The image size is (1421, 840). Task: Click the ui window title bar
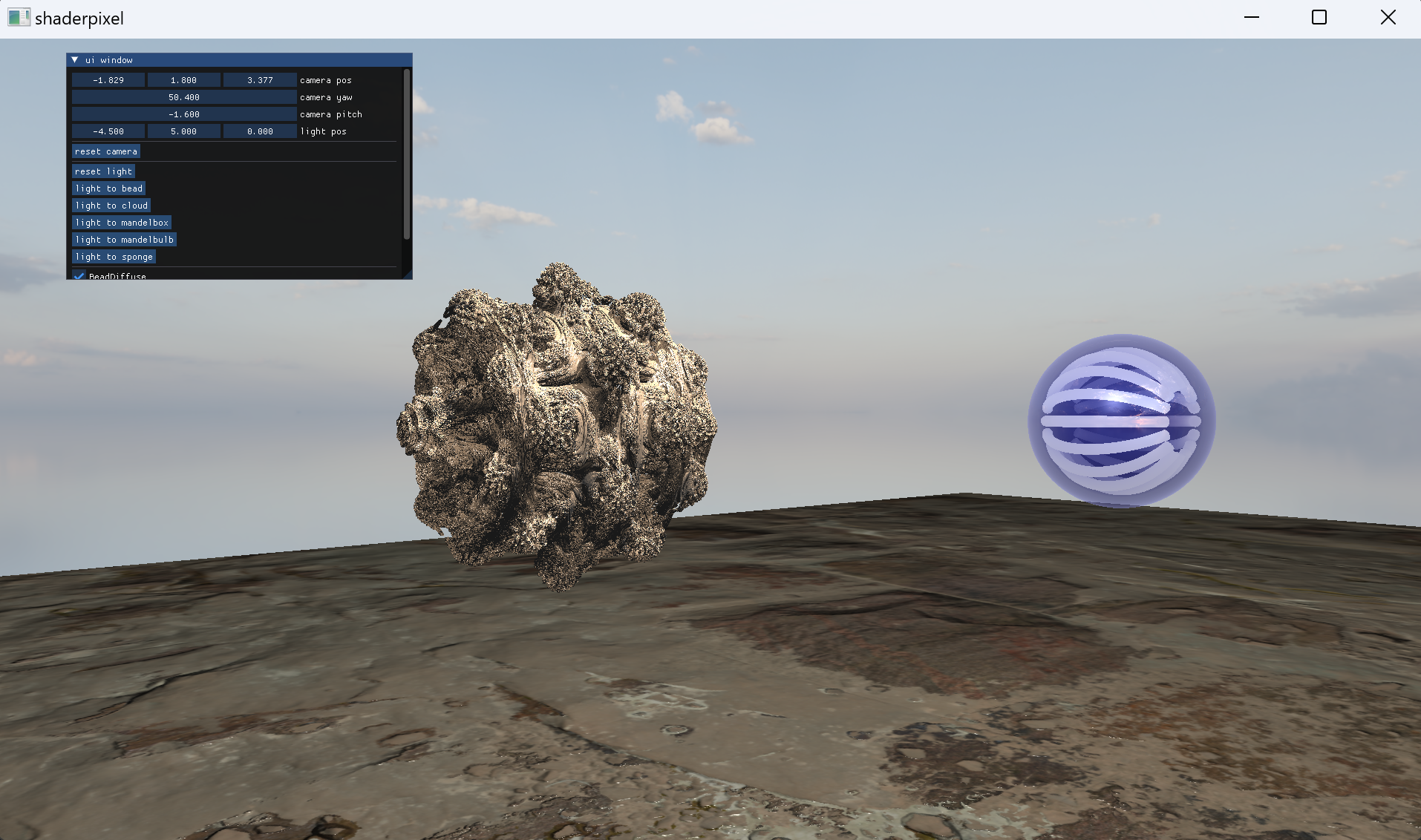tap(239, 60)
